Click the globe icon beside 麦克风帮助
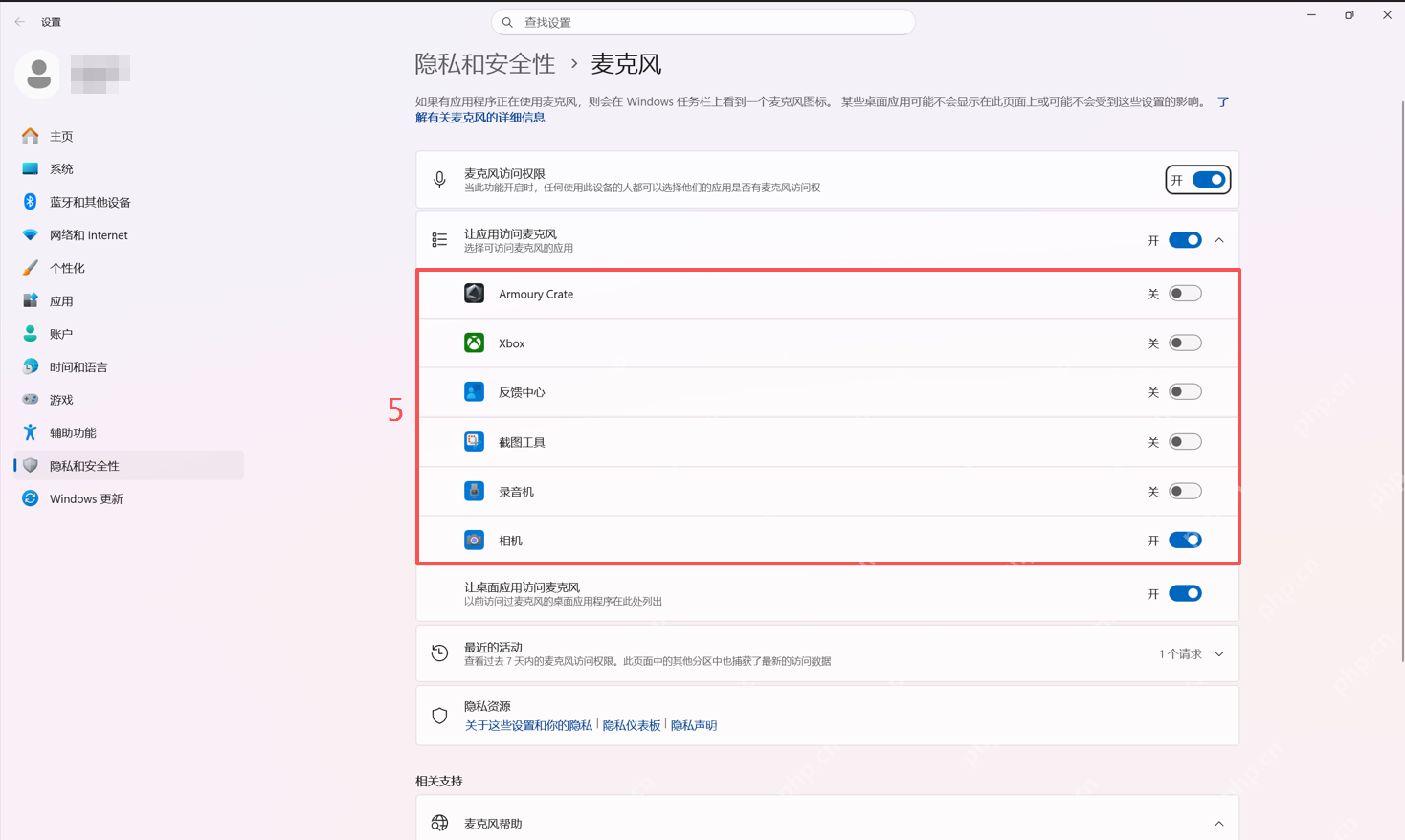 click(x=439, y=823)
